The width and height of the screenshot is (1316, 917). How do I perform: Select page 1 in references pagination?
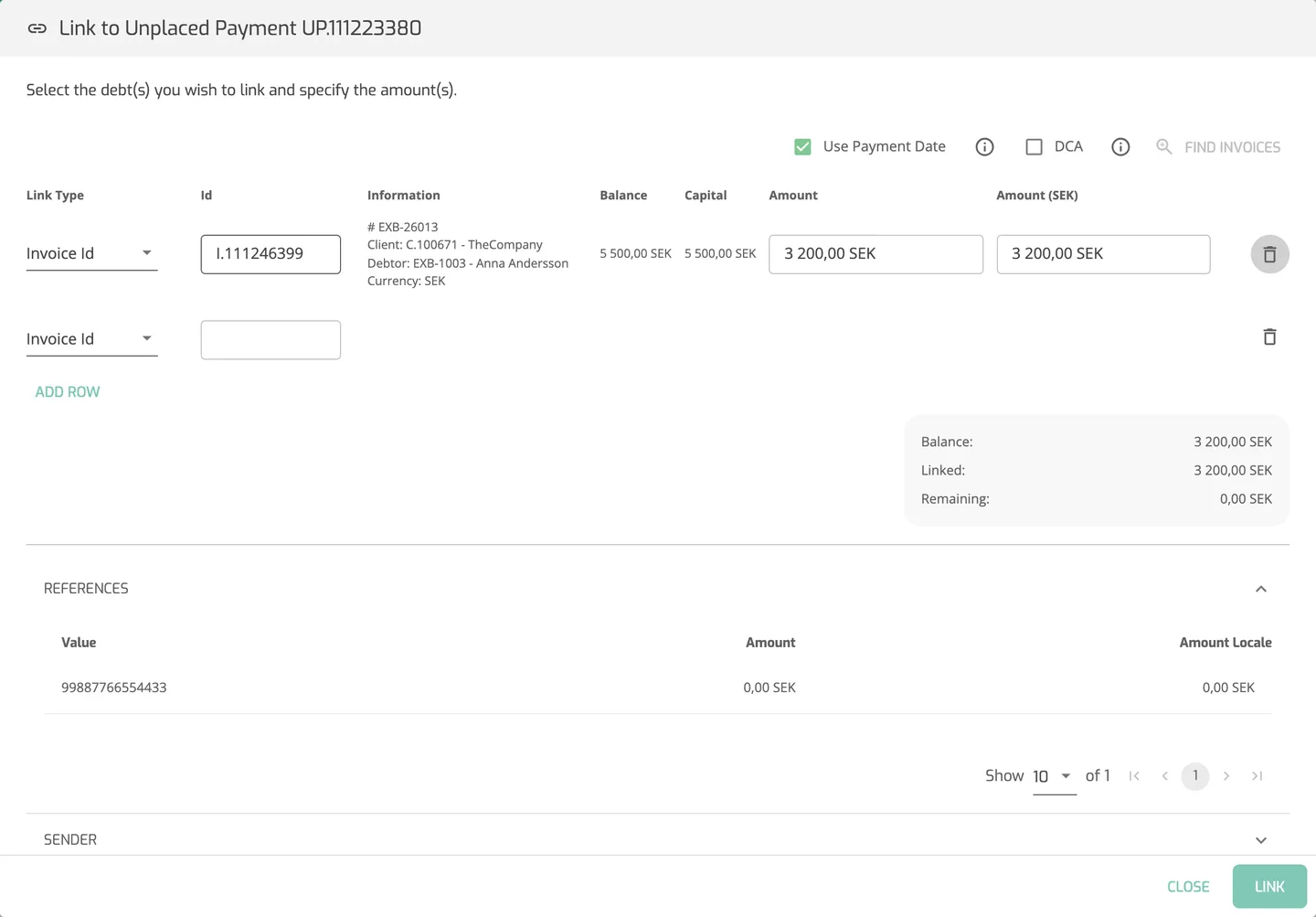click(1195, 776)
